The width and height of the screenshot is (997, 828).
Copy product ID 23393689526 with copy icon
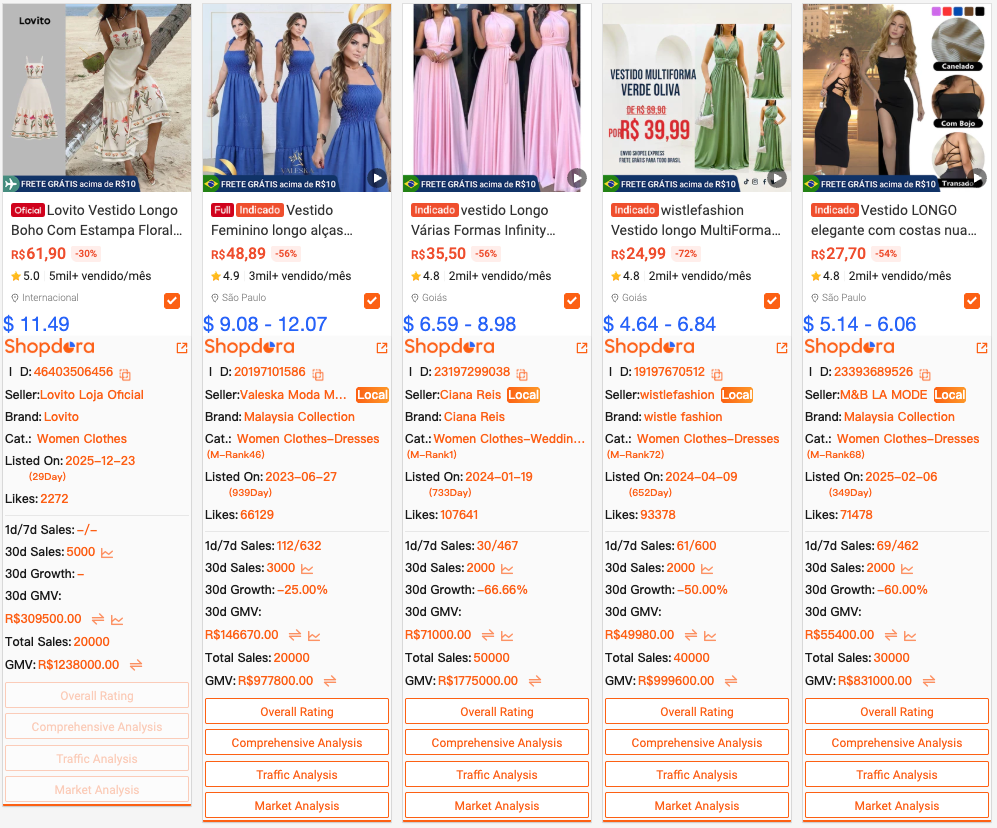pos(925,374)
